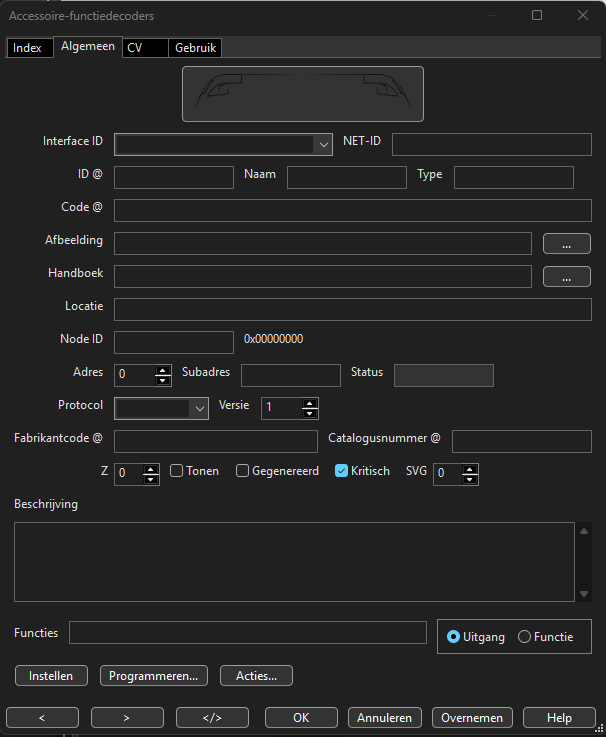The image size is (606, 737).
Task: Increase the SVG spinner value
Action: tap(470, 468)
